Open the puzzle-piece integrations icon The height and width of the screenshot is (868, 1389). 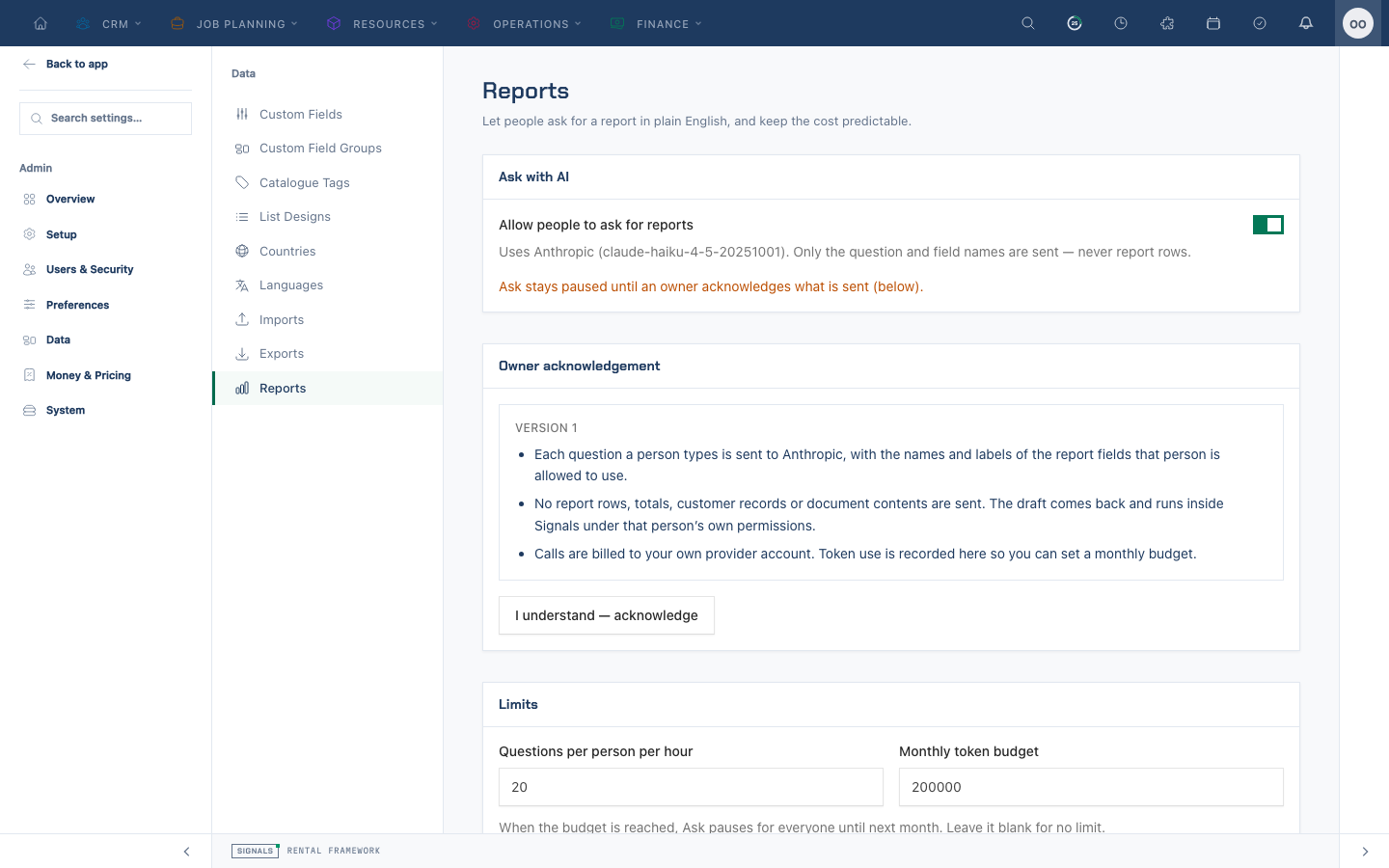[1167, 23]
